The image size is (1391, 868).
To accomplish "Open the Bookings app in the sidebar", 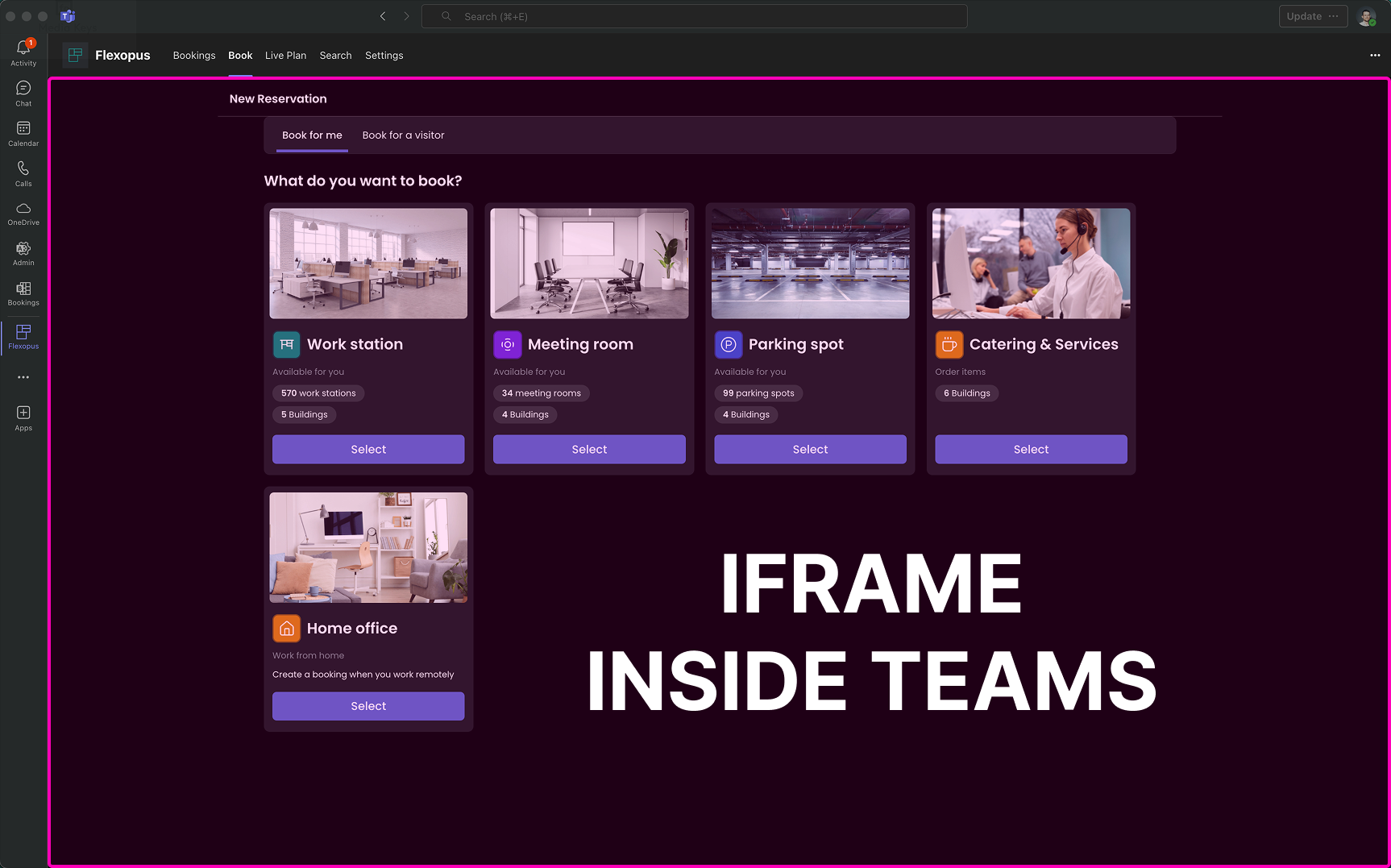I will [x=23, y=293].
